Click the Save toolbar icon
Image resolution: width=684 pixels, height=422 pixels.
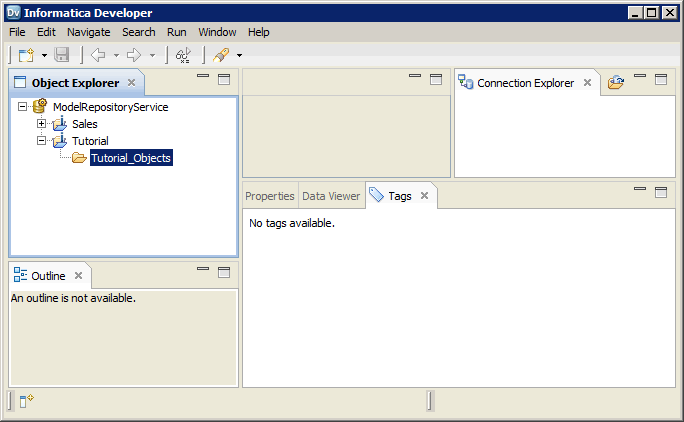pyautogui.click(x=62, y=55)
